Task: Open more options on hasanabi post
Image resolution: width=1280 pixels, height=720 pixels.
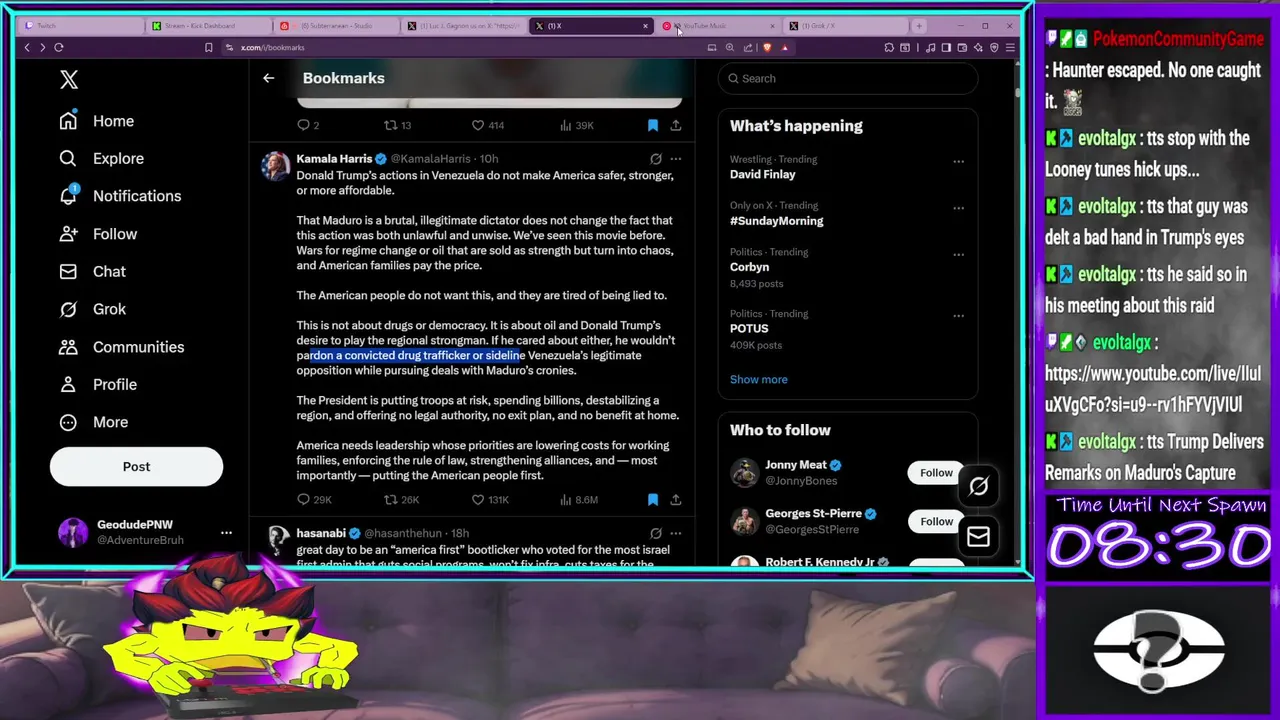Action: point(676,534)
